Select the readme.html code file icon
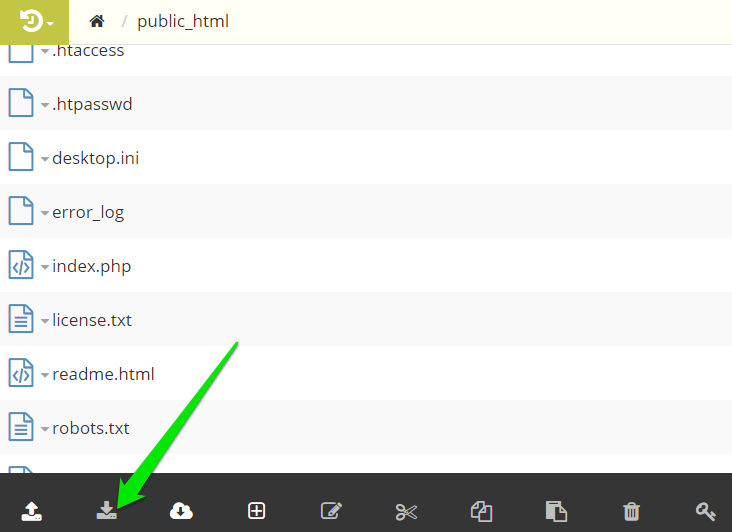732x532 pixels. [21, 373]
